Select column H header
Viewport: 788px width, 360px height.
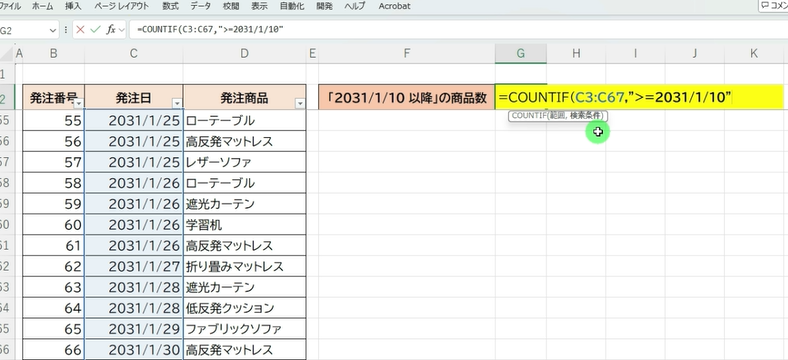(576, 53)
